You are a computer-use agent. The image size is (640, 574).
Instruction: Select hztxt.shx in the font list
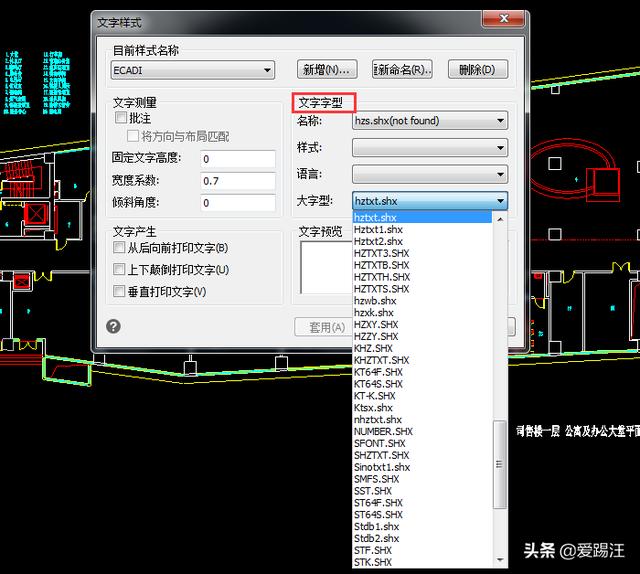click(422, 217)
